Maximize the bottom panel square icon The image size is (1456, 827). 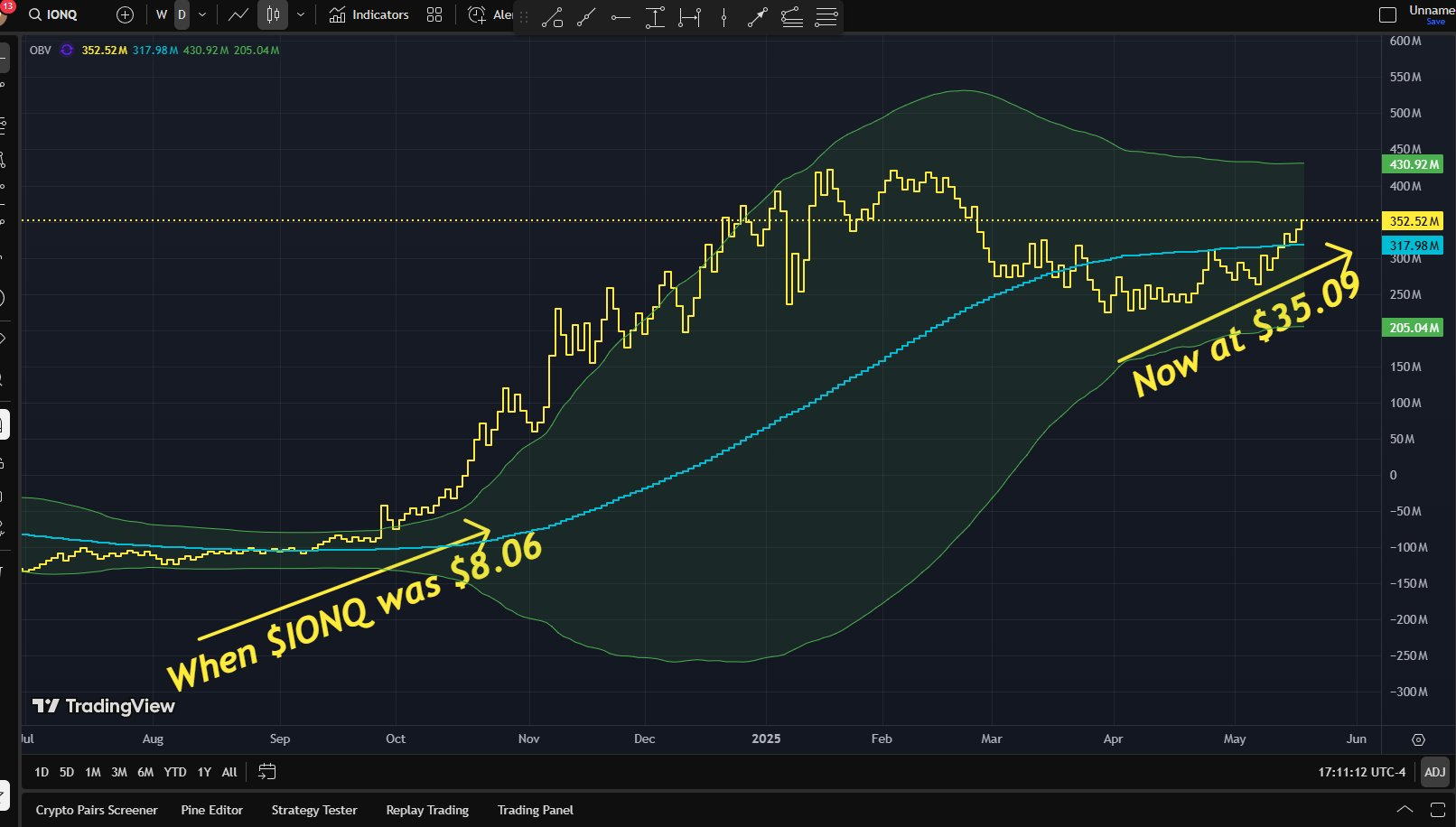pyautogui.click(x=1437, y=810)
